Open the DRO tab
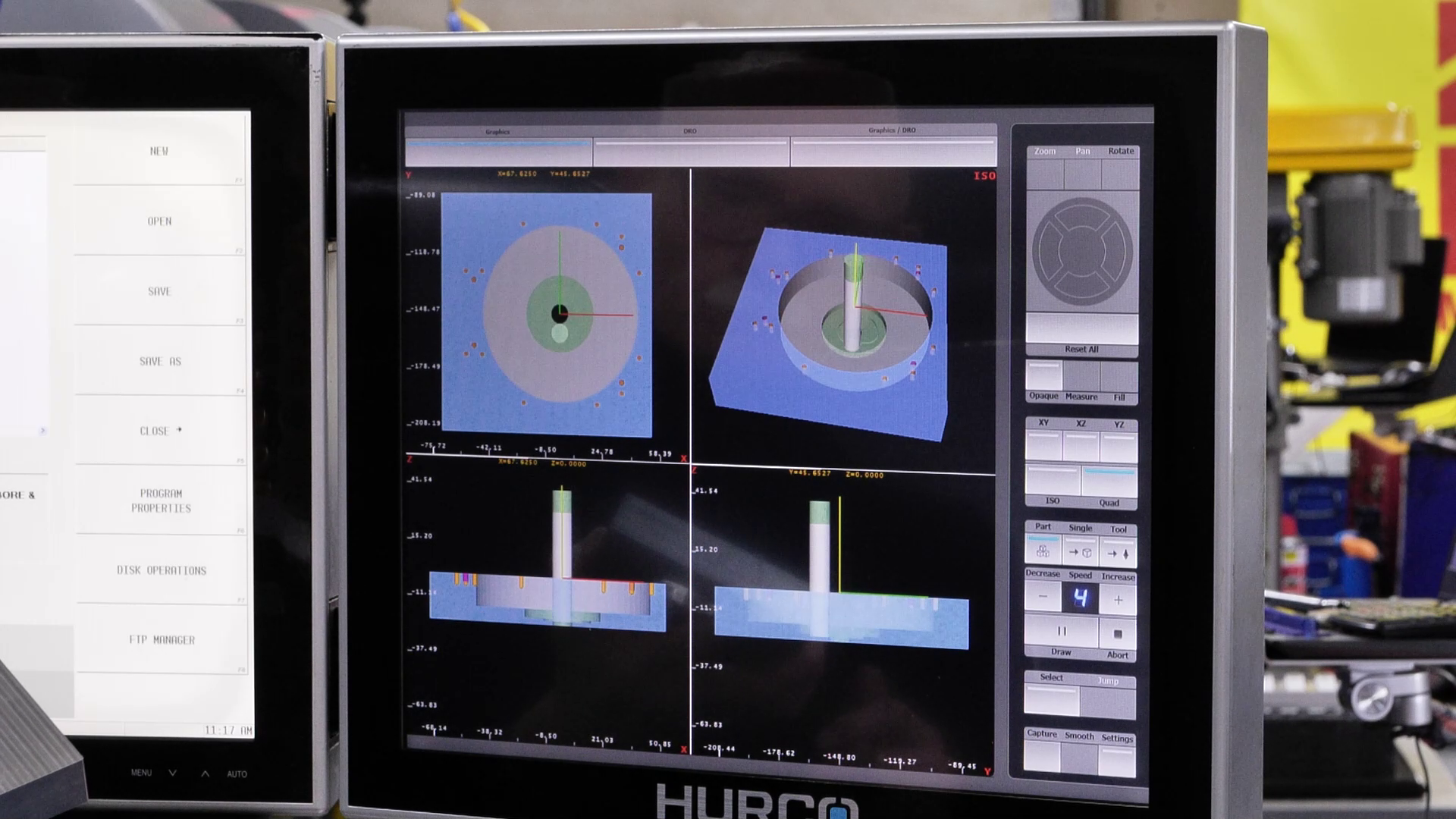 690,152
